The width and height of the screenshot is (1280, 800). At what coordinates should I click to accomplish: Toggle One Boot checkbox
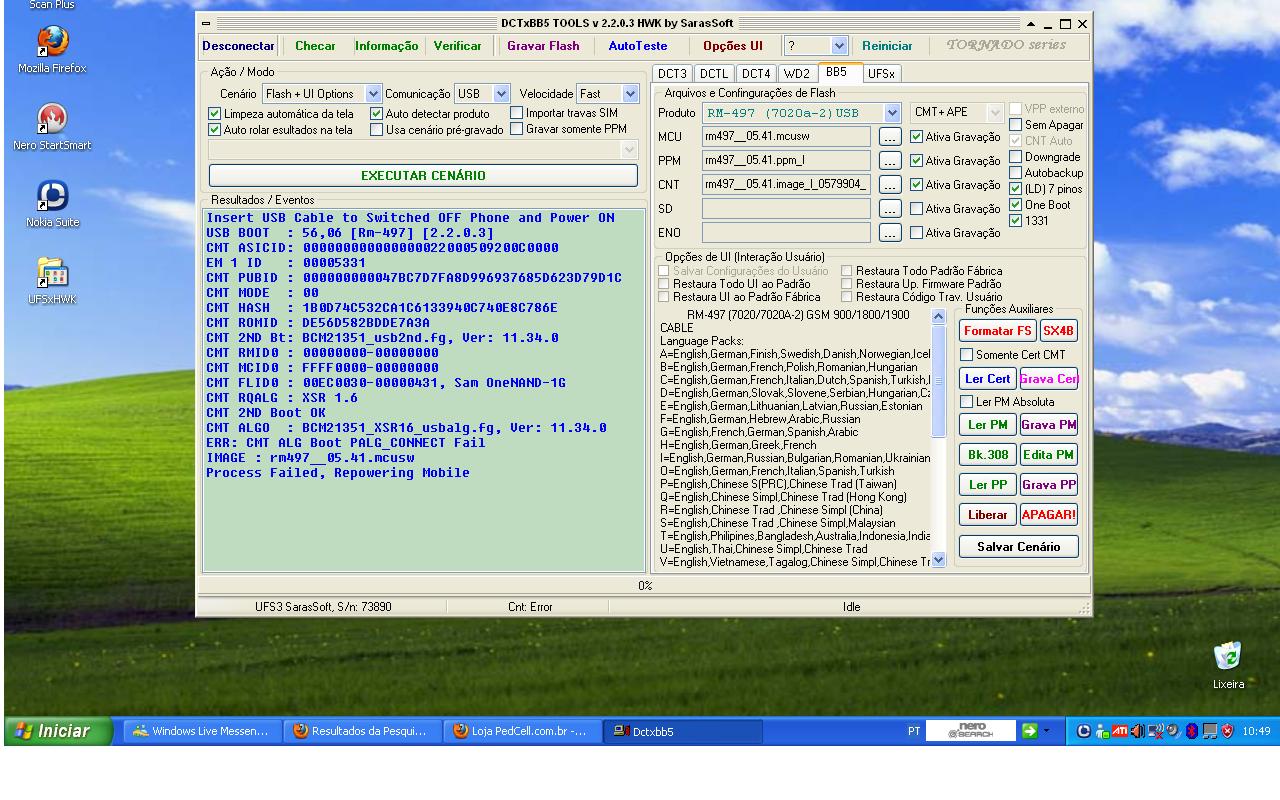pyautogui.click(x=1016, y=205)
